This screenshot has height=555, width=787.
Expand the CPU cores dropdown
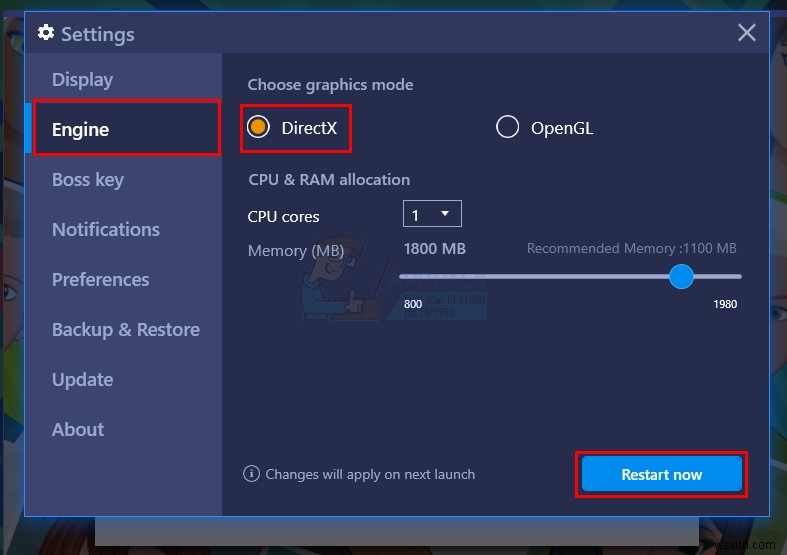(x=432, y=214)
